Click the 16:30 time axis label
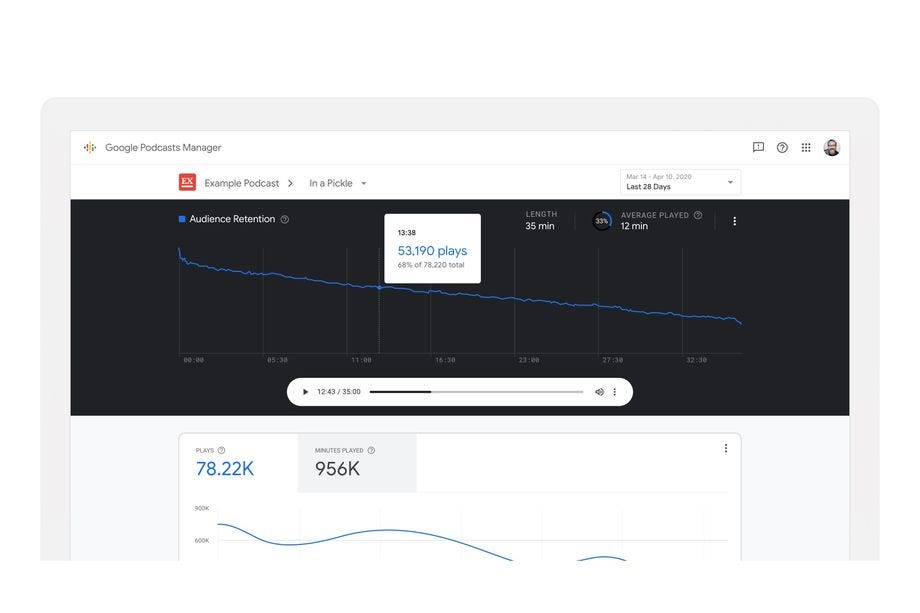920x613 pixels. pyautogui.click(x=445, y=360)
